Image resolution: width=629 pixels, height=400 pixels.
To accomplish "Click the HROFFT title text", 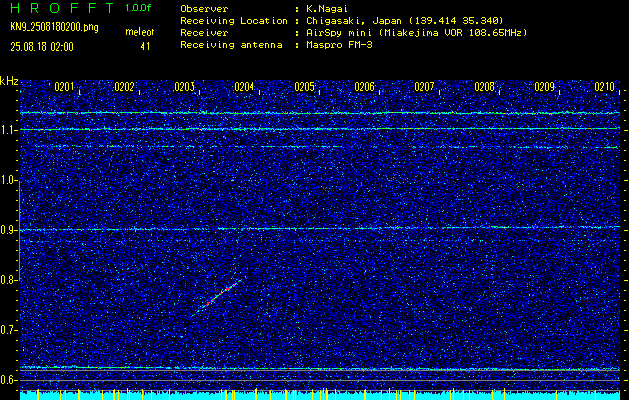I will pyautogui.click(x=62, y=8).
